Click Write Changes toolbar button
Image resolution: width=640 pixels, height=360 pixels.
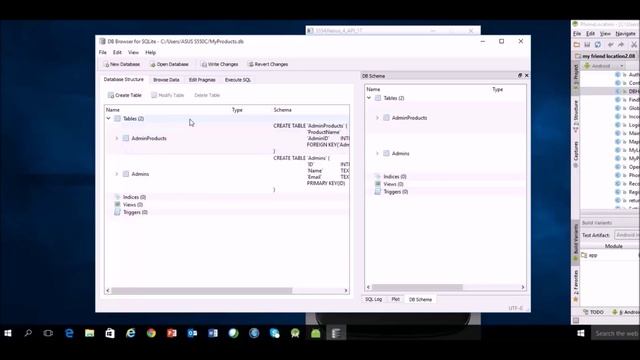[x=220, y=64]
